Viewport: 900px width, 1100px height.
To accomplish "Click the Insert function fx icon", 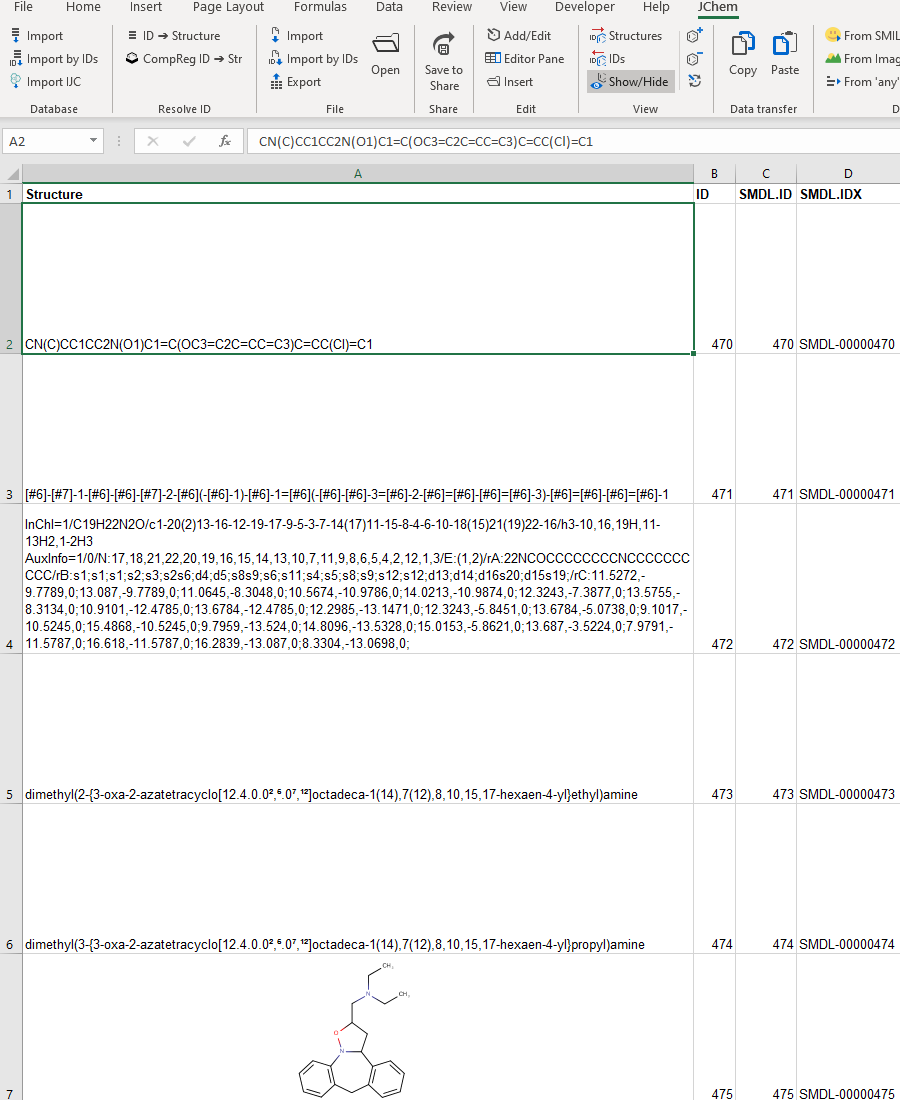I will (x=225, y=142).
